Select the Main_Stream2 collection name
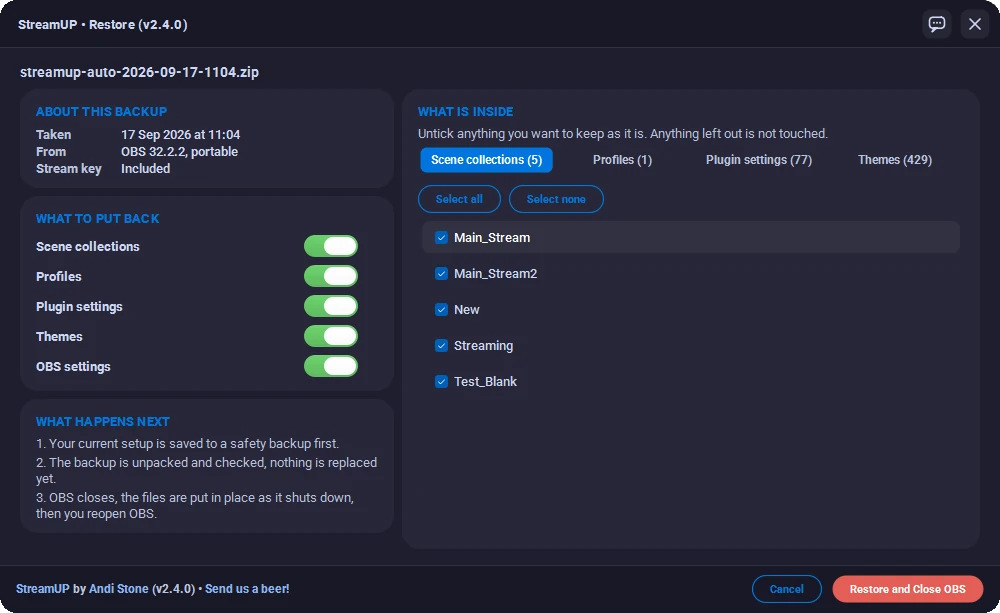Screen dimensions: 1000x613 click(x=496, y=274)
